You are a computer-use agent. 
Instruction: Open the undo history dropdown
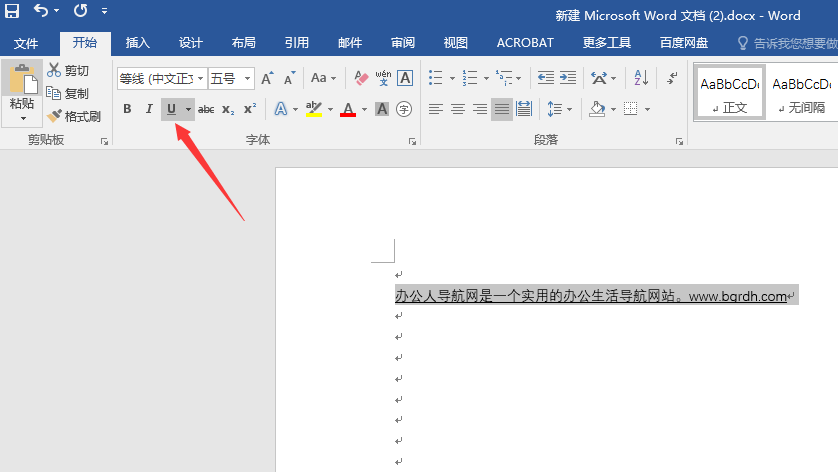[x=57, y=11]
